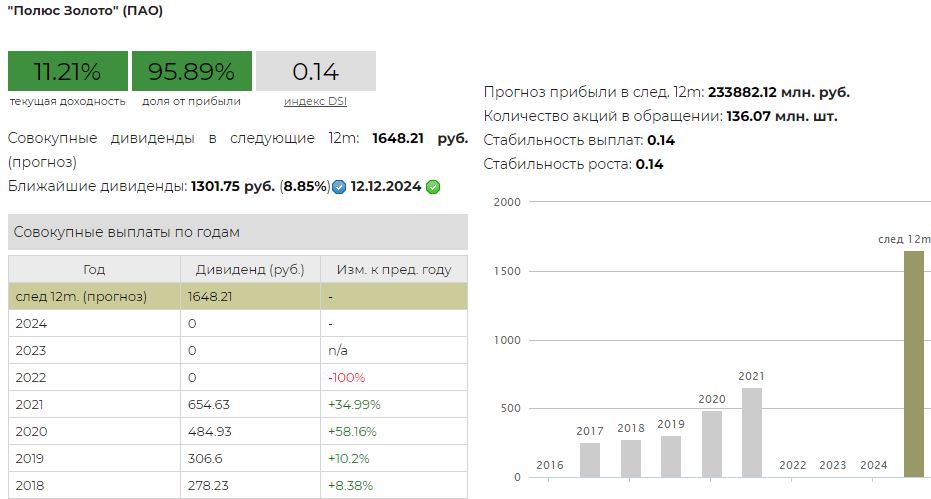Click the +10.2% change value
Image resolution: width=931 pixels, height=499 pixels.
point(349,459)
